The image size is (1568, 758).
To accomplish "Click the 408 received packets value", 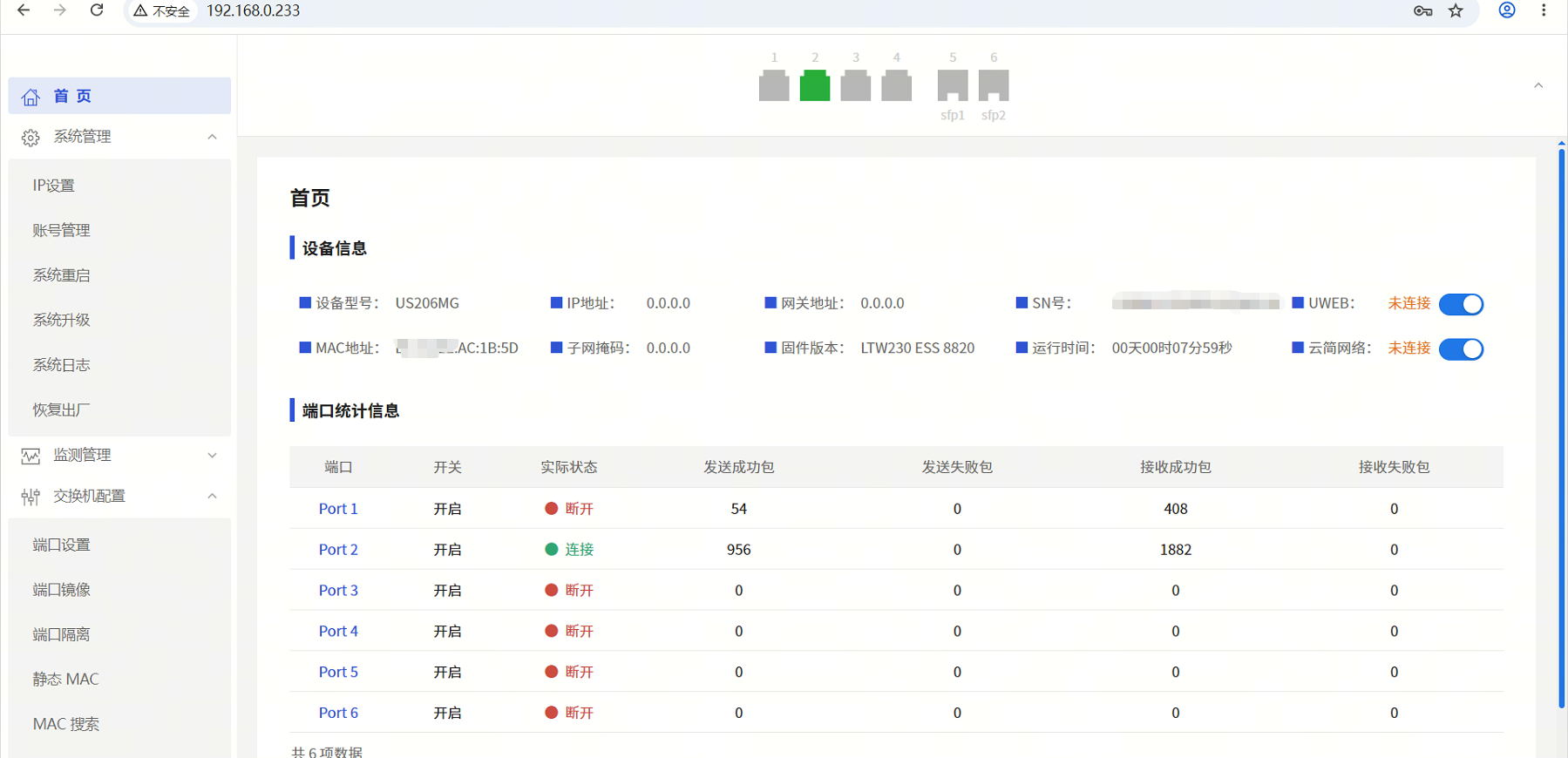I will tap(1176, 509).
